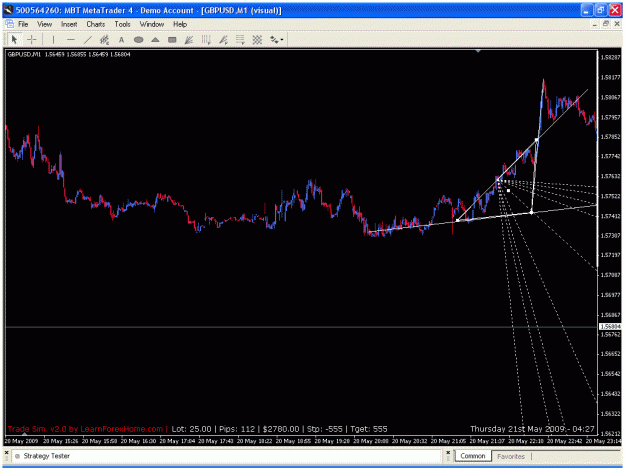Screen dimensions: 625x468
Task: Click the 1.56212 price axis label
Action: pyautogui.click(x=610, y=433)
